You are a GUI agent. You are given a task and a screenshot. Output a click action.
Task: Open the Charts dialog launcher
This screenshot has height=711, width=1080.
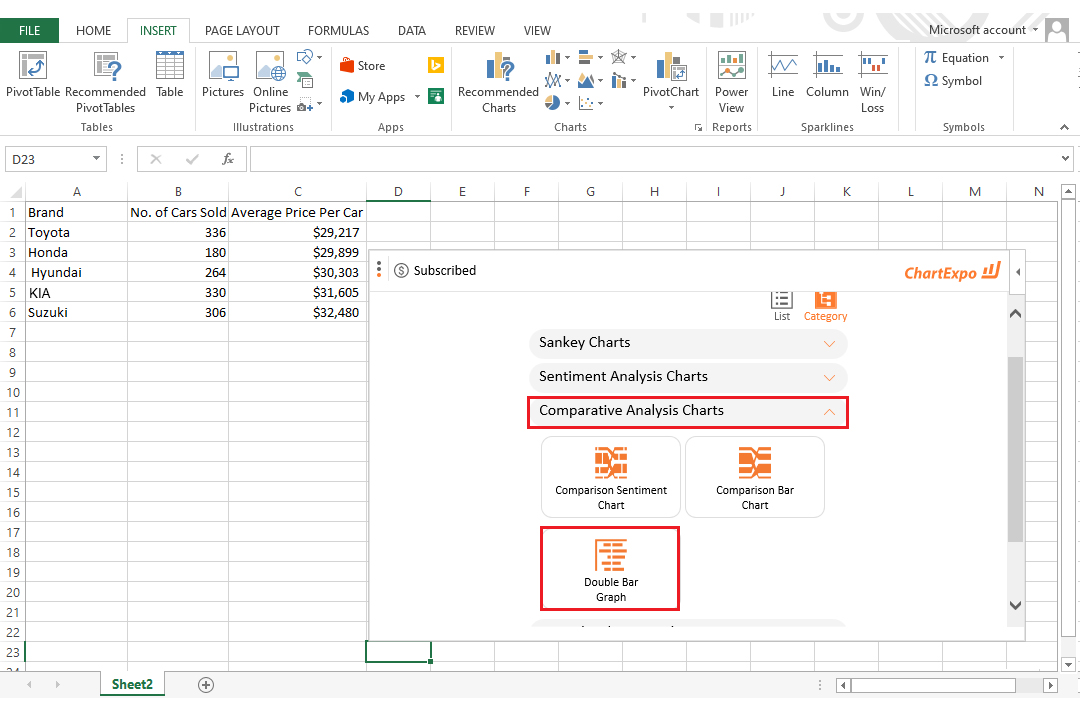coord(698,127)
